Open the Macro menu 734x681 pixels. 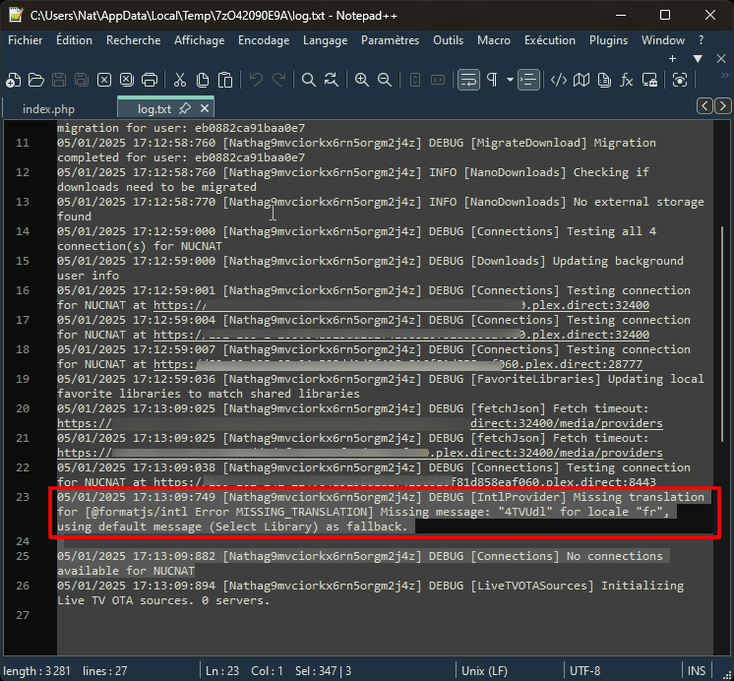coord(494,40)
